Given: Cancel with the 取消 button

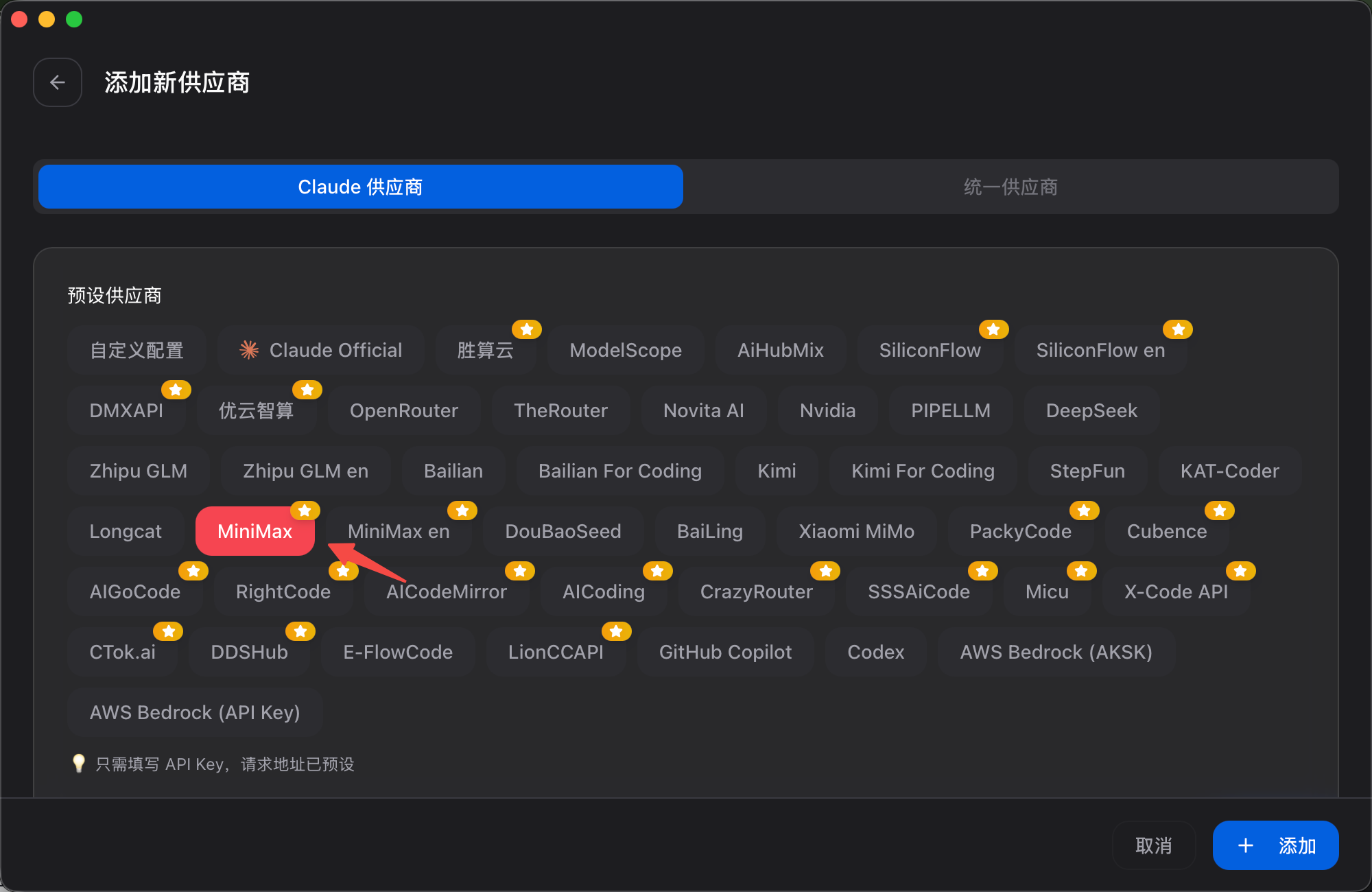Looking at the screenshot, I should tap(1154, 845).
